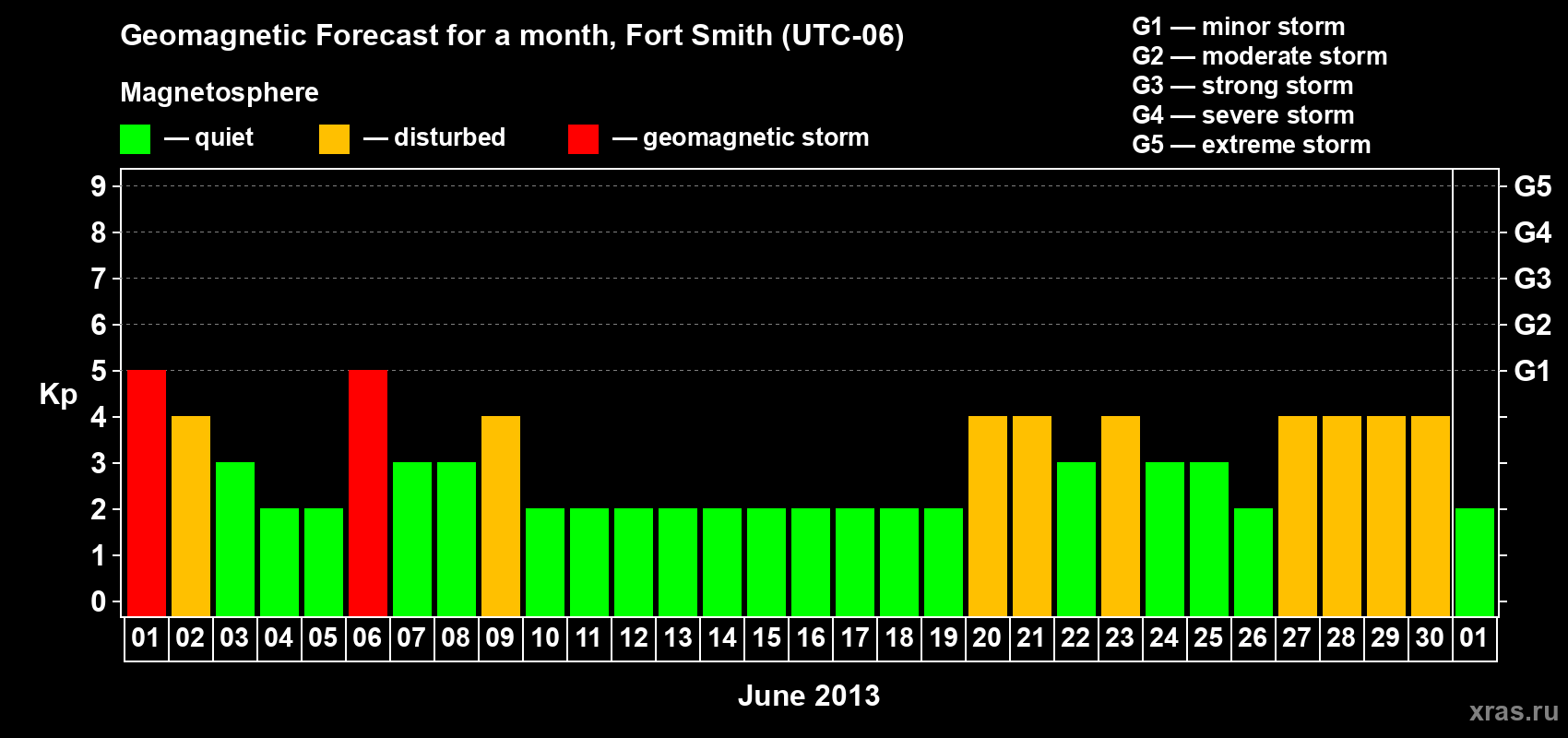Viewport: 1568px width, 738px height.
Task: Click the date label '06' below chart
Action: point(367,638)
